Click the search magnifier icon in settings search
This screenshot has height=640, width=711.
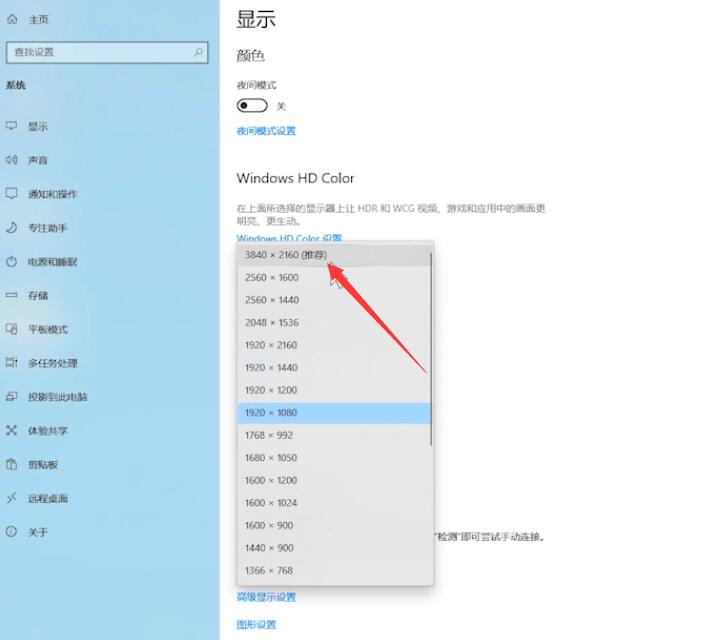(198, 52)
